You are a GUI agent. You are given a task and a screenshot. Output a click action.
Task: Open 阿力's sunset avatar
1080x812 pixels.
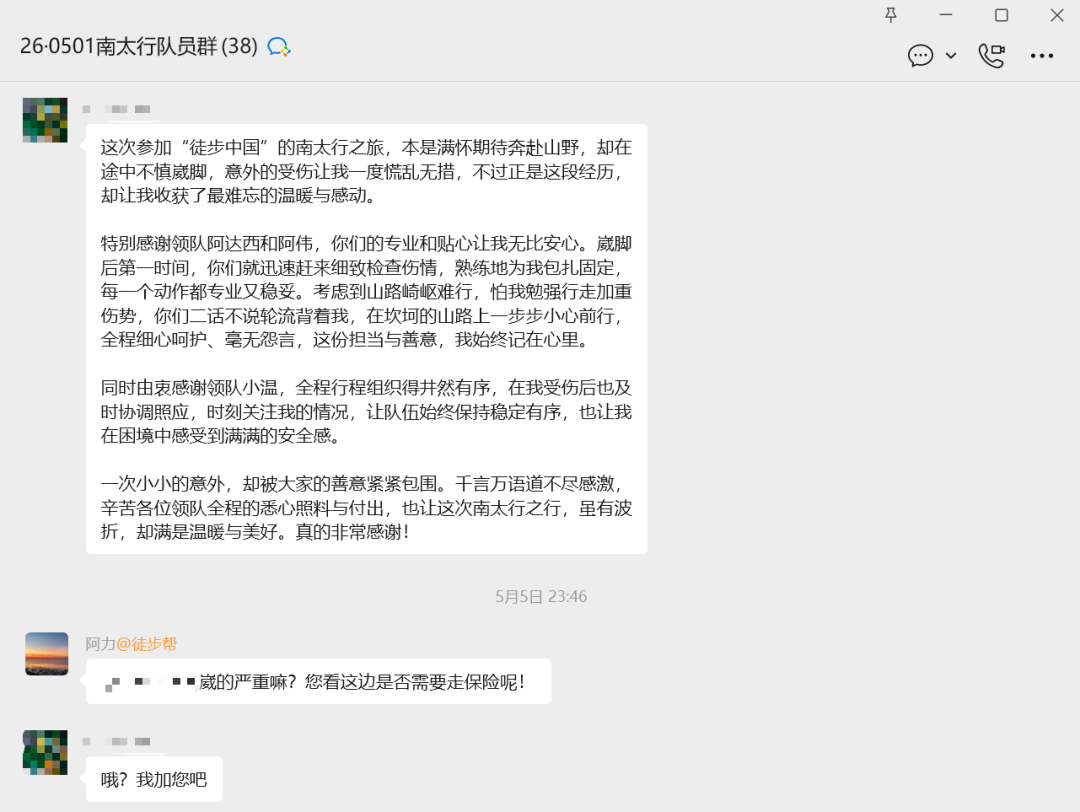[x=47, y=654]
